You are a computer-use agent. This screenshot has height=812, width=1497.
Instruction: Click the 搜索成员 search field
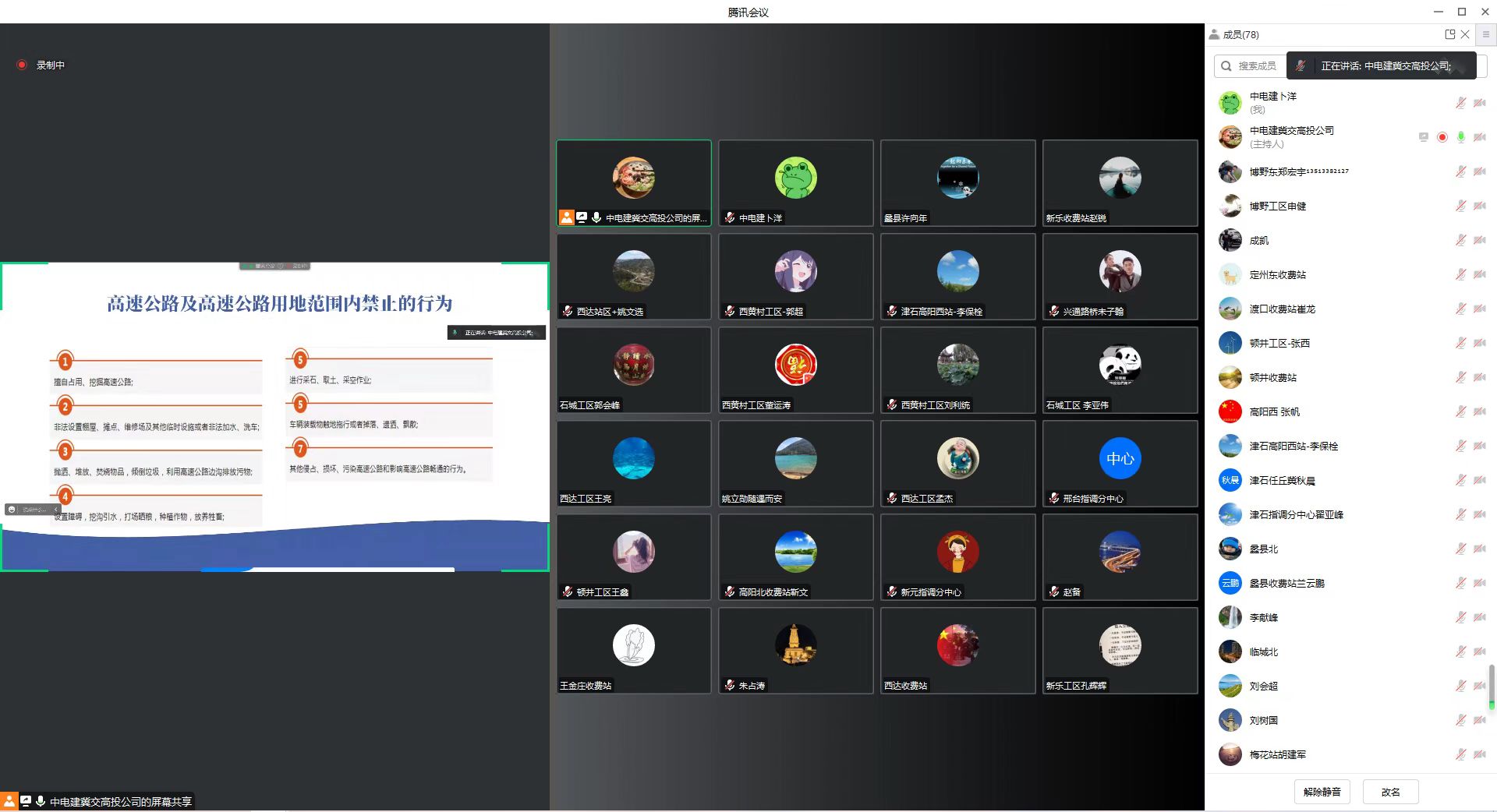pyautogui.click(x=1256, y=66)
